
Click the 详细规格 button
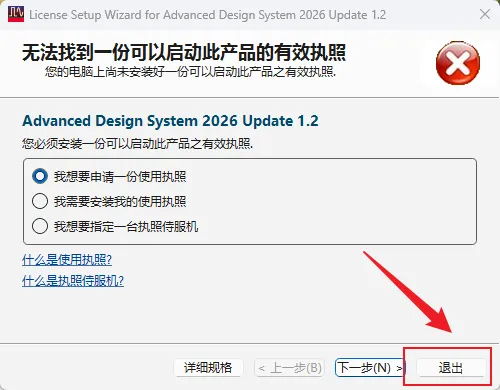click(x=208, y=368)
